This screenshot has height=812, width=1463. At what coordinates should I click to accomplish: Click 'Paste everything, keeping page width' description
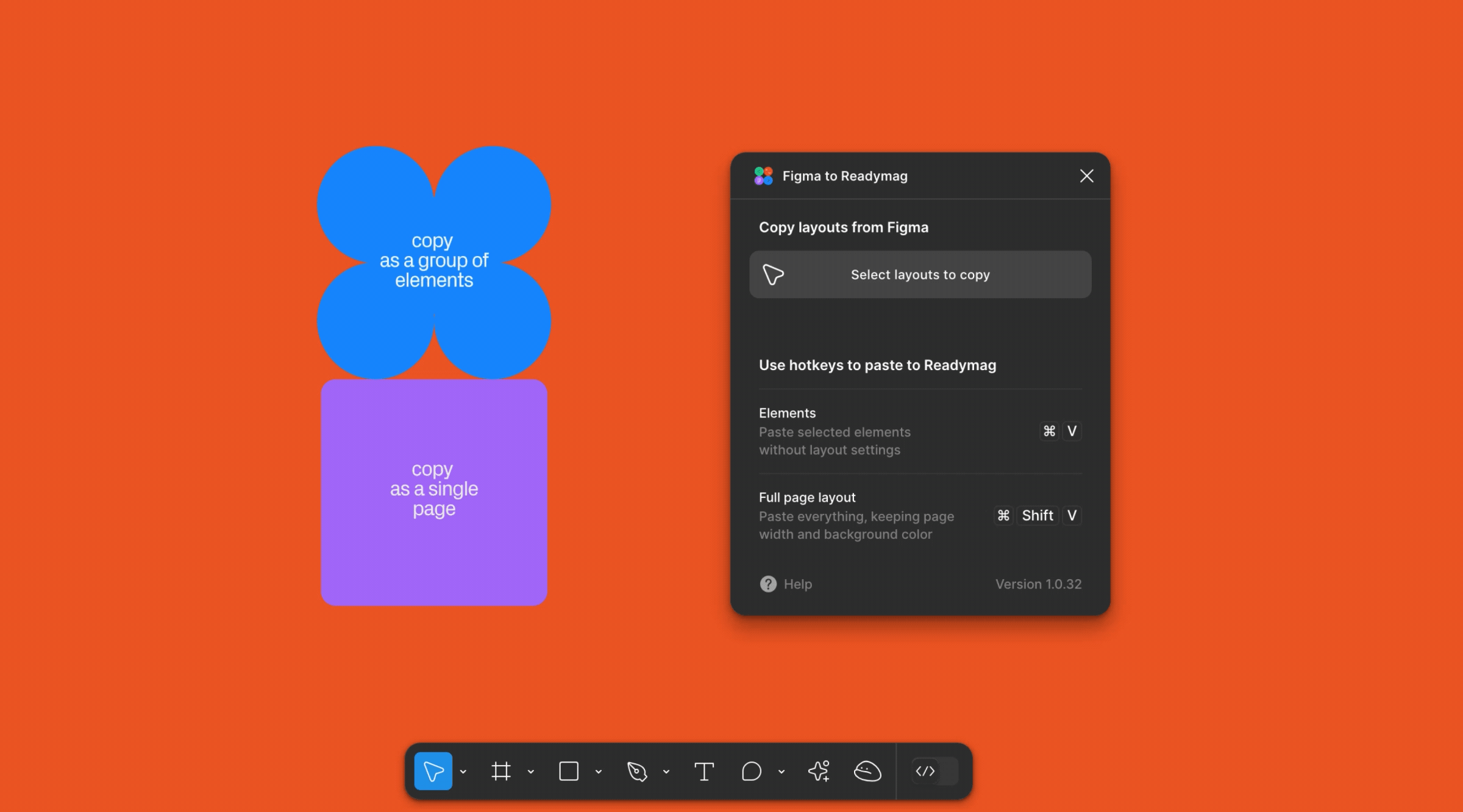click(x=856, y=525)
